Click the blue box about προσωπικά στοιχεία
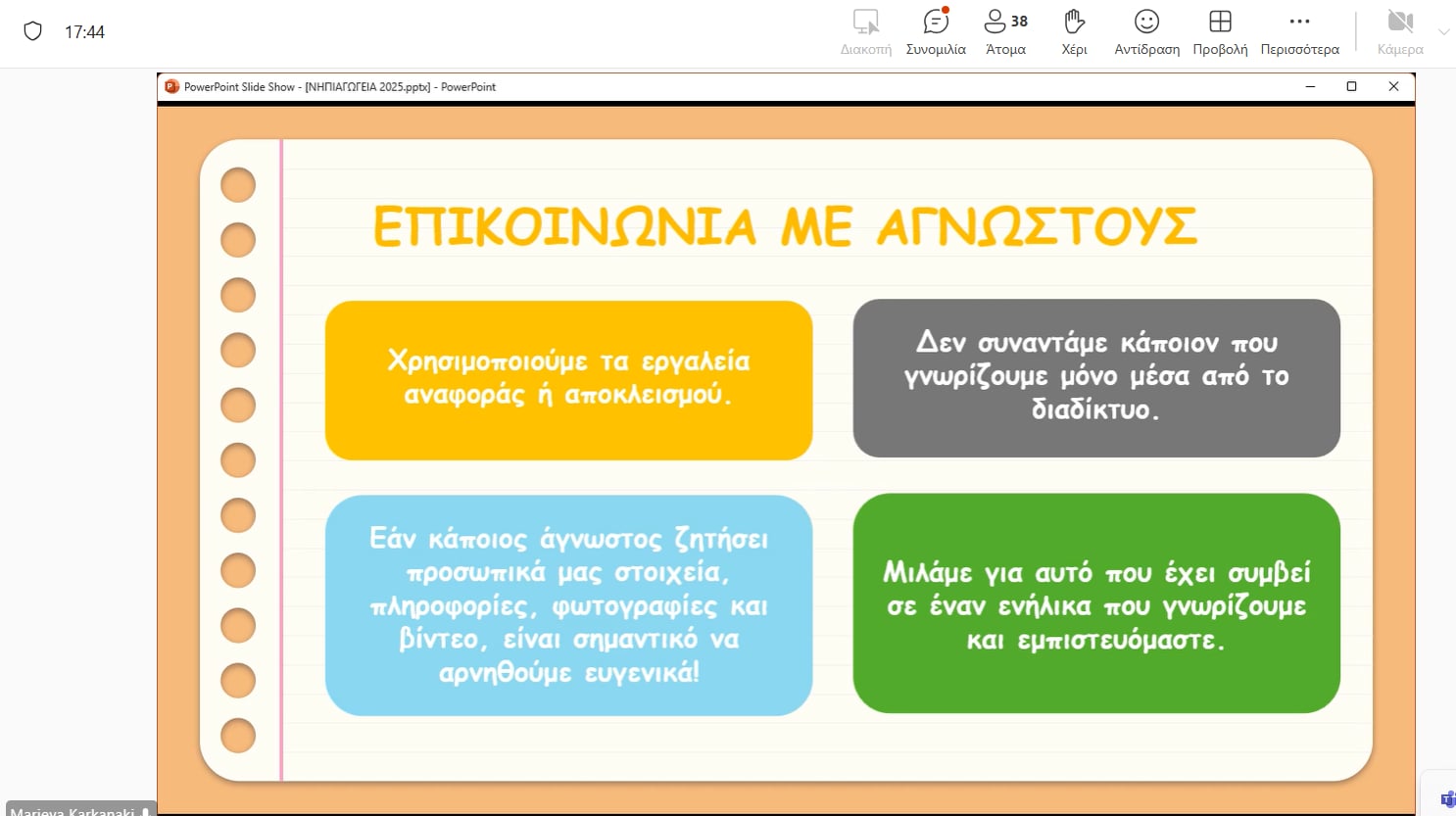 click(x=568, y=605)
